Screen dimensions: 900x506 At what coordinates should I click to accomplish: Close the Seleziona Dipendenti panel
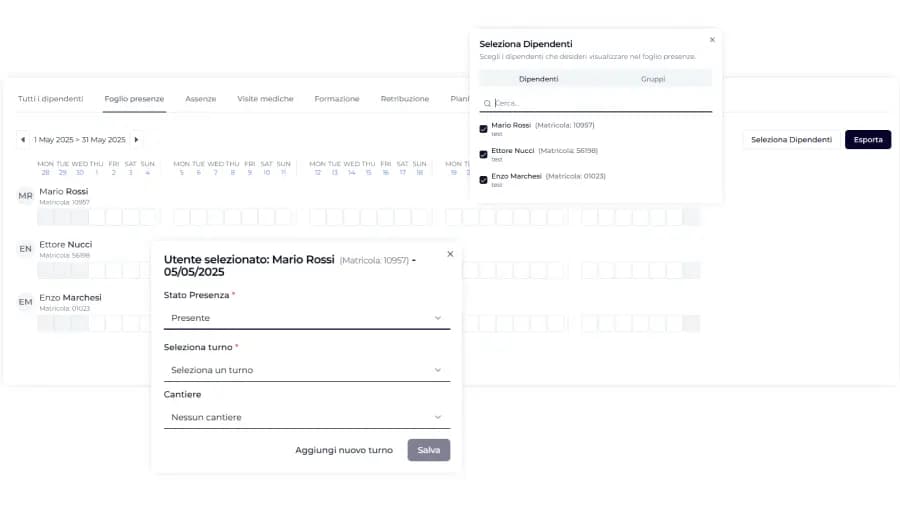pos(712,40)
